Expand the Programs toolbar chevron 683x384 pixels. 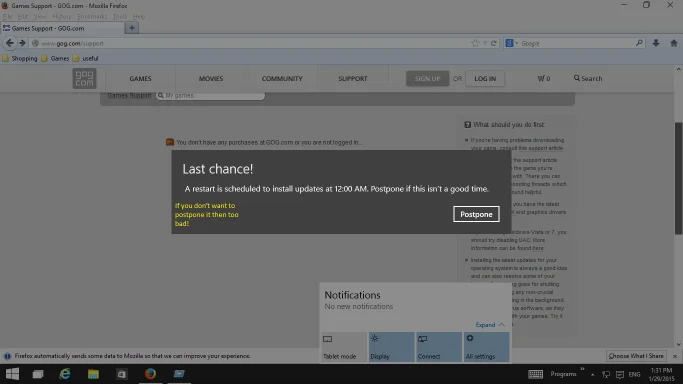(582, 370)
